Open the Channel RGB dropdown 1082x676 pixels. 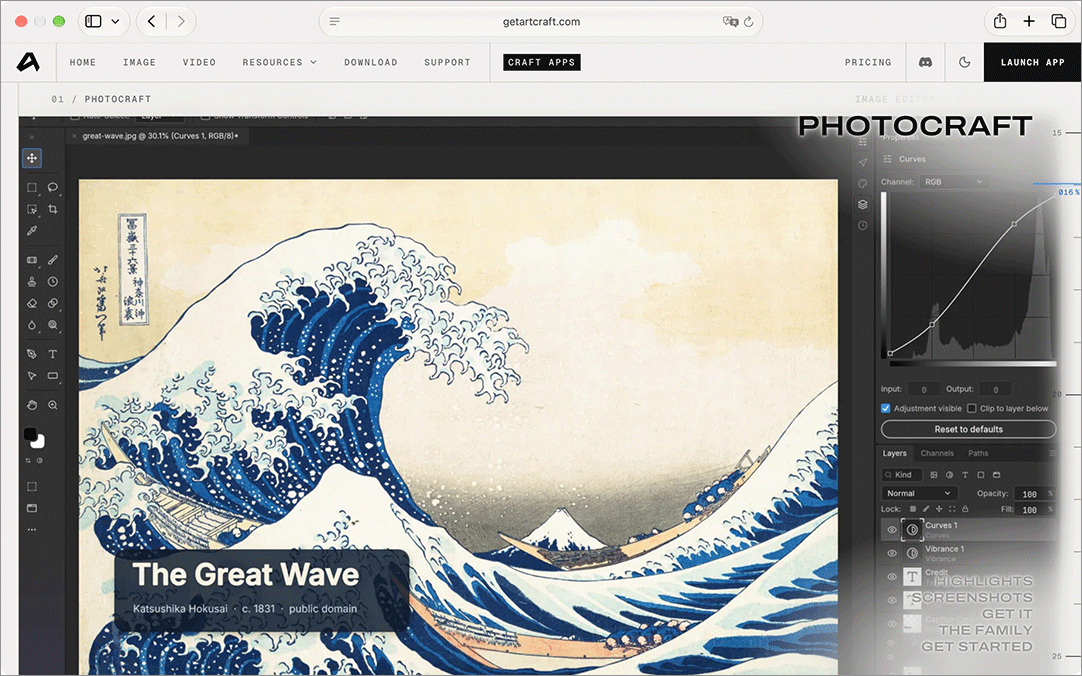coord(954,181)
